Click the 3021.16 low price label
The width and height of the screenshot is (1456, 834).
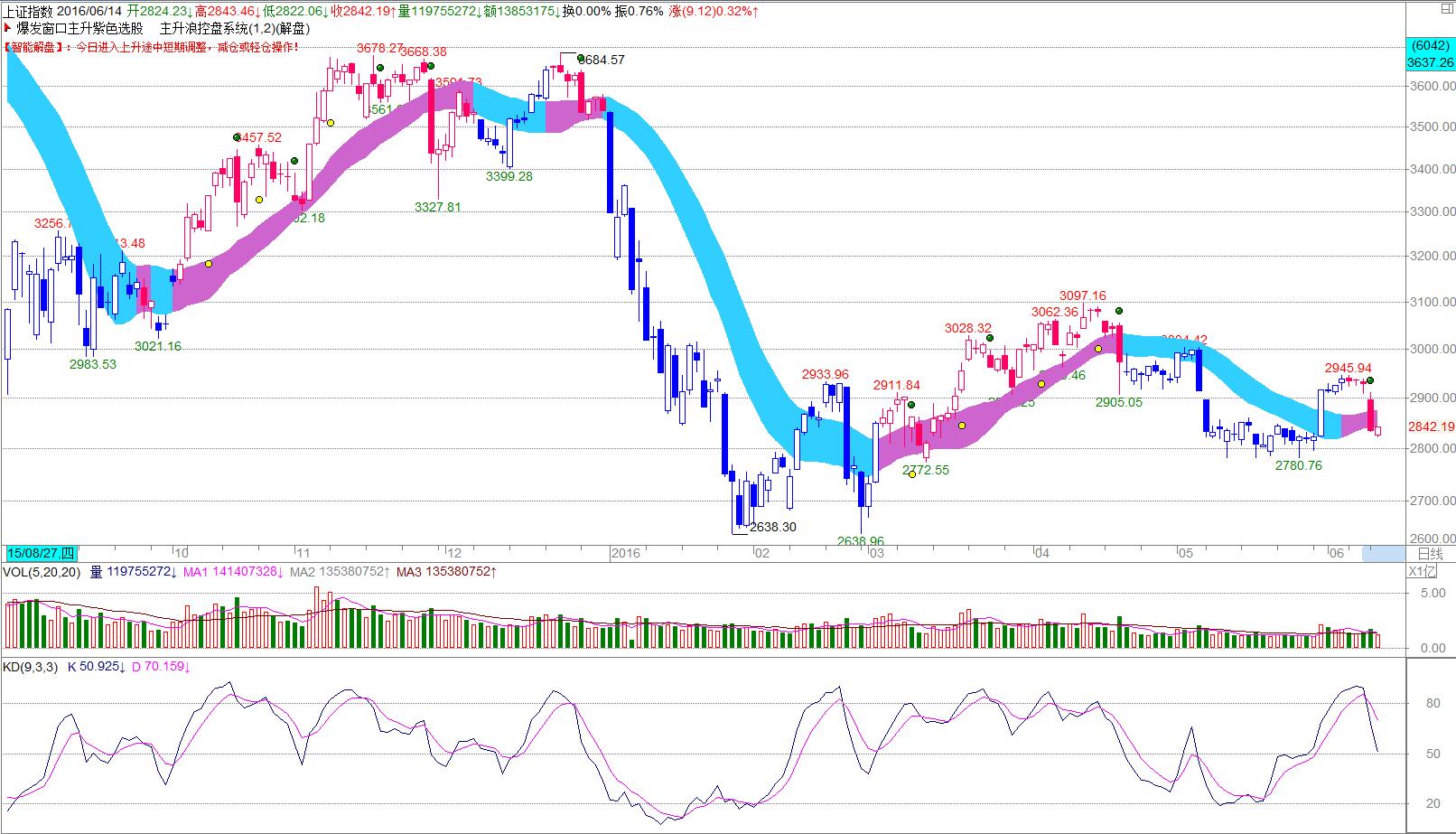click(x=158, y=346)
